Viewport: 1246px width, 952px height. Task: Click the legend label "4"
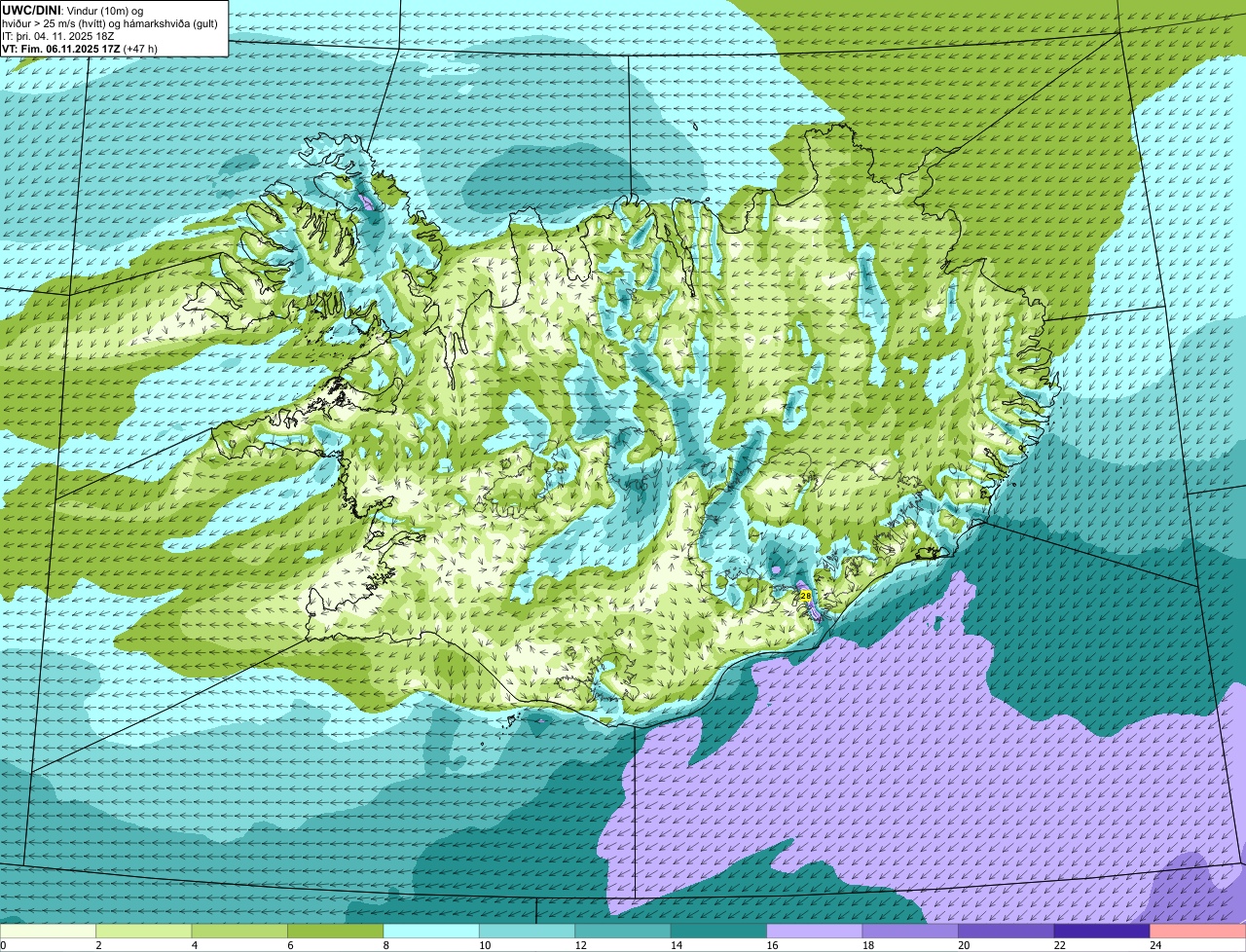coord(193,945)
